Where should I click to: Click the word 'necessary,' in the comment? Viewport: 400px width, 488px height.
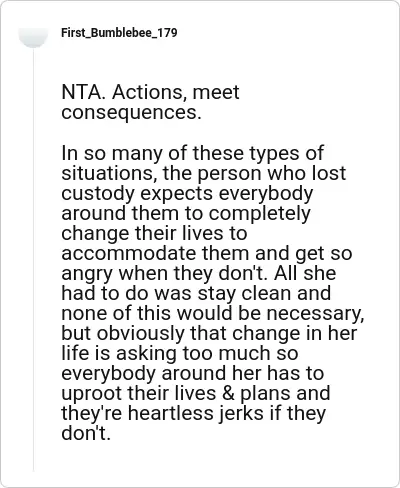click(x=312, y=314)
